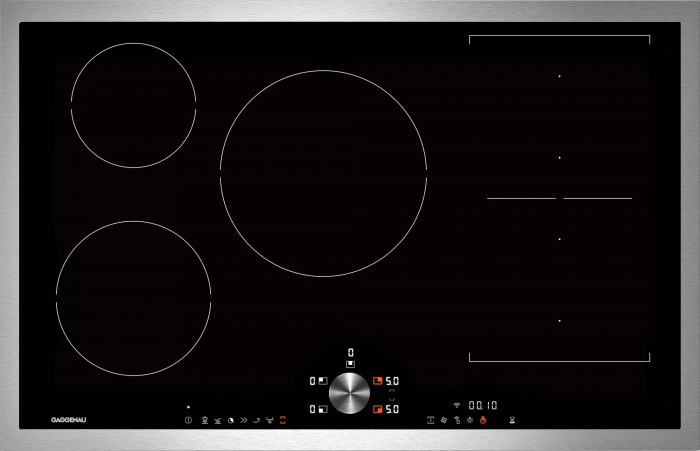Tap the orange flex zone bracket icon
This screenshot has width=700, height=451.
point(283,420)
